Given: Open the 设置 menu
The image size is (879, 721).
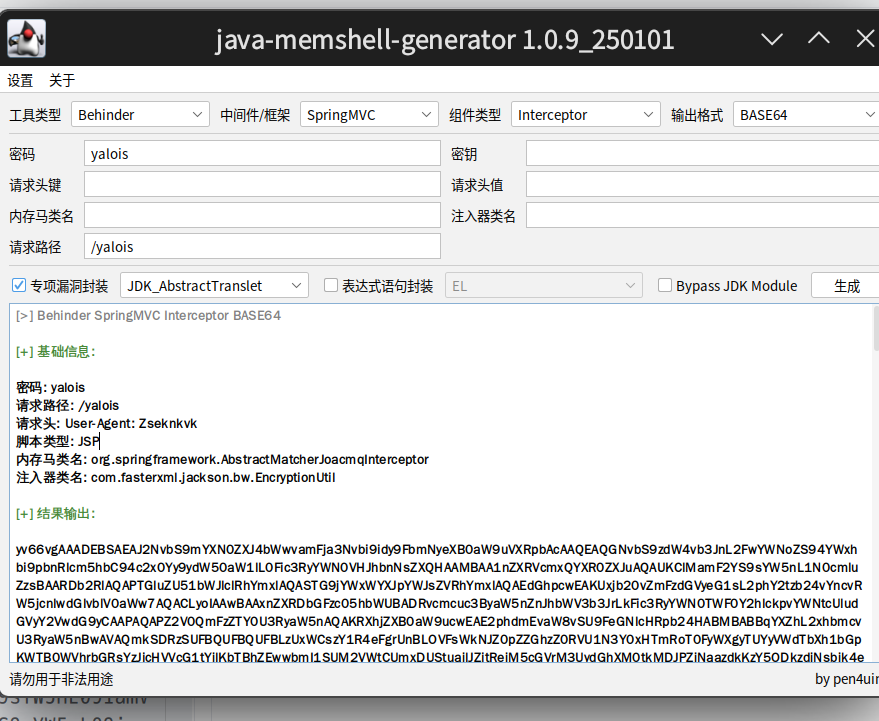Looking at the screenshot, I should (20, 81).
